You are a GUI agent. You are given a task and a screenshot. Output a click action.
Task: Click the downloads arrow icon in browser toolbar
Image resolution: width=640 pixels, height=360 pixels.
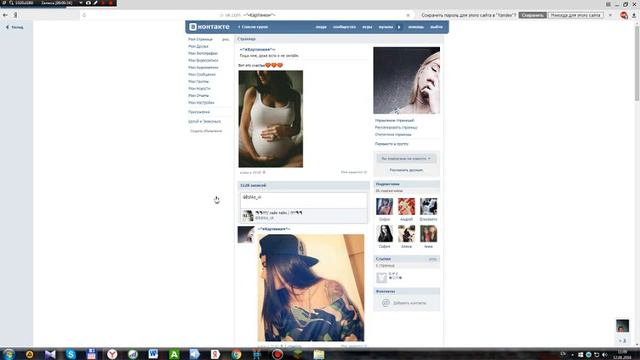pos(634,15)
